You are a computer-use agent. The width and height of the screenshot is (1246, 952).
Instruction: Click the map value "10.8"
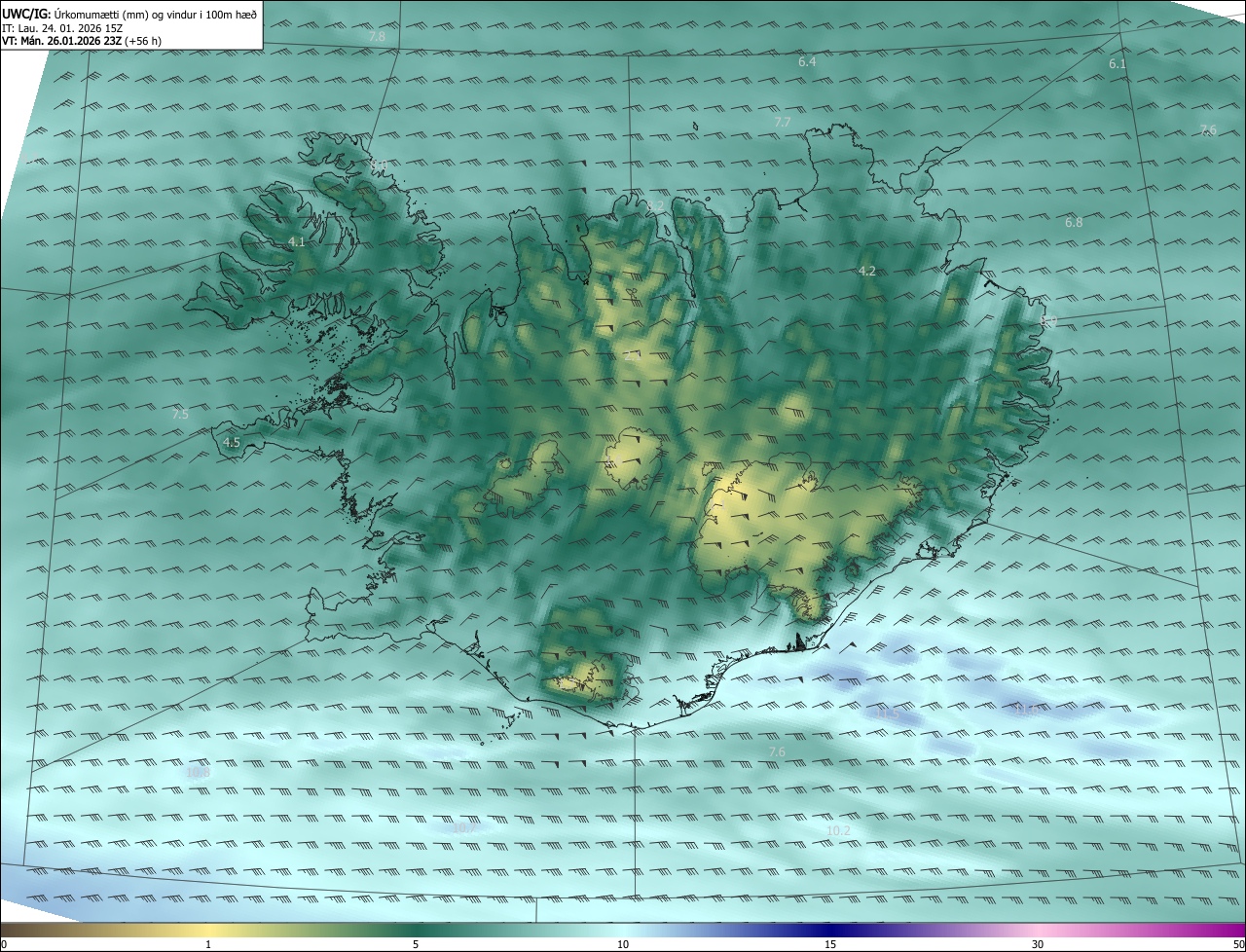(x=198, y=772)
